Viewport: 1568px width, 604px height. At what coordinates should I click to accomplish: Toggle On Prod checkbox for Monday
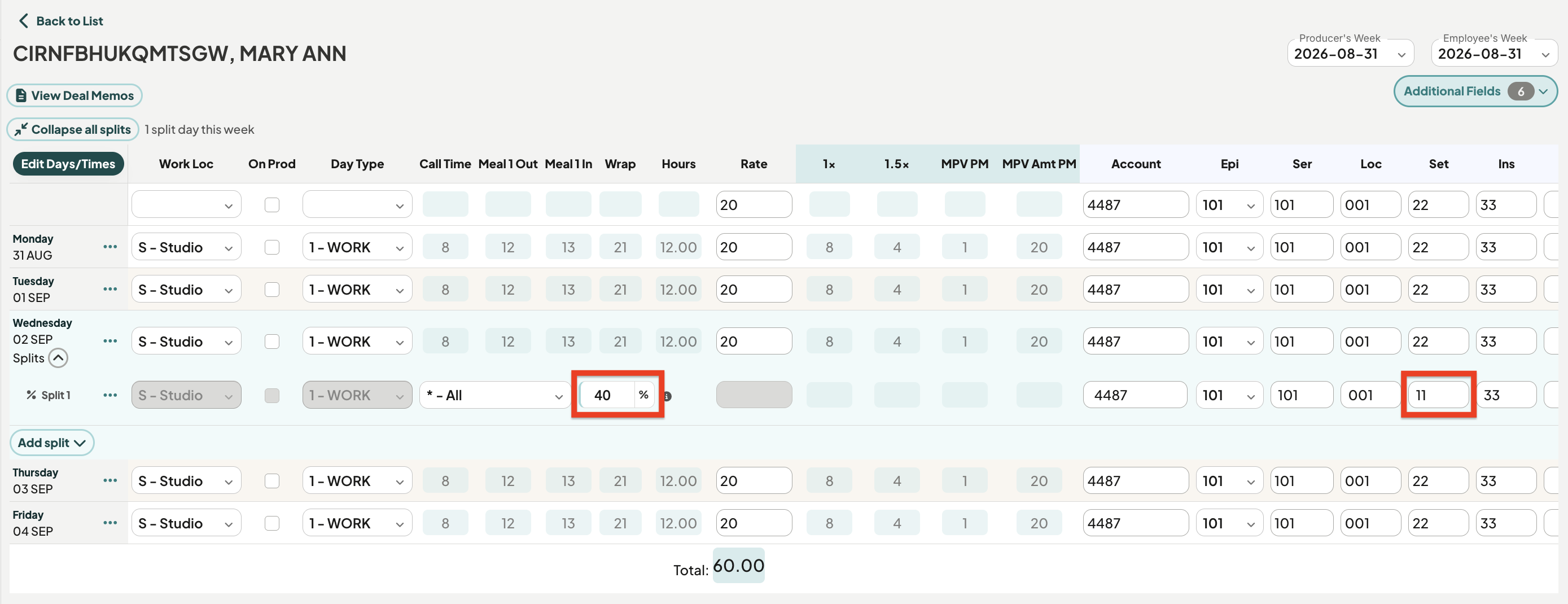(272, 247)
